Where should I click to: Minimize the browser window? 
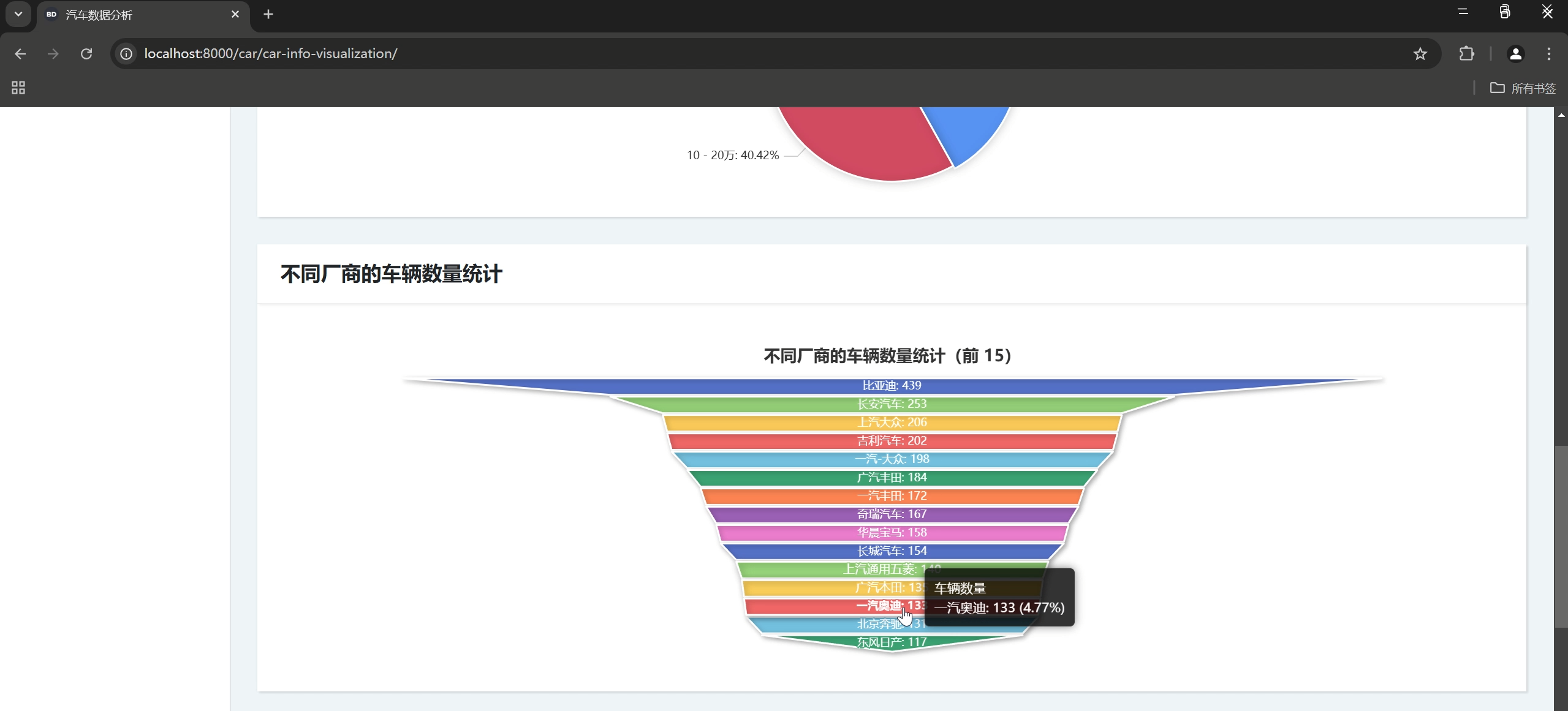(x=1463, y=12)
